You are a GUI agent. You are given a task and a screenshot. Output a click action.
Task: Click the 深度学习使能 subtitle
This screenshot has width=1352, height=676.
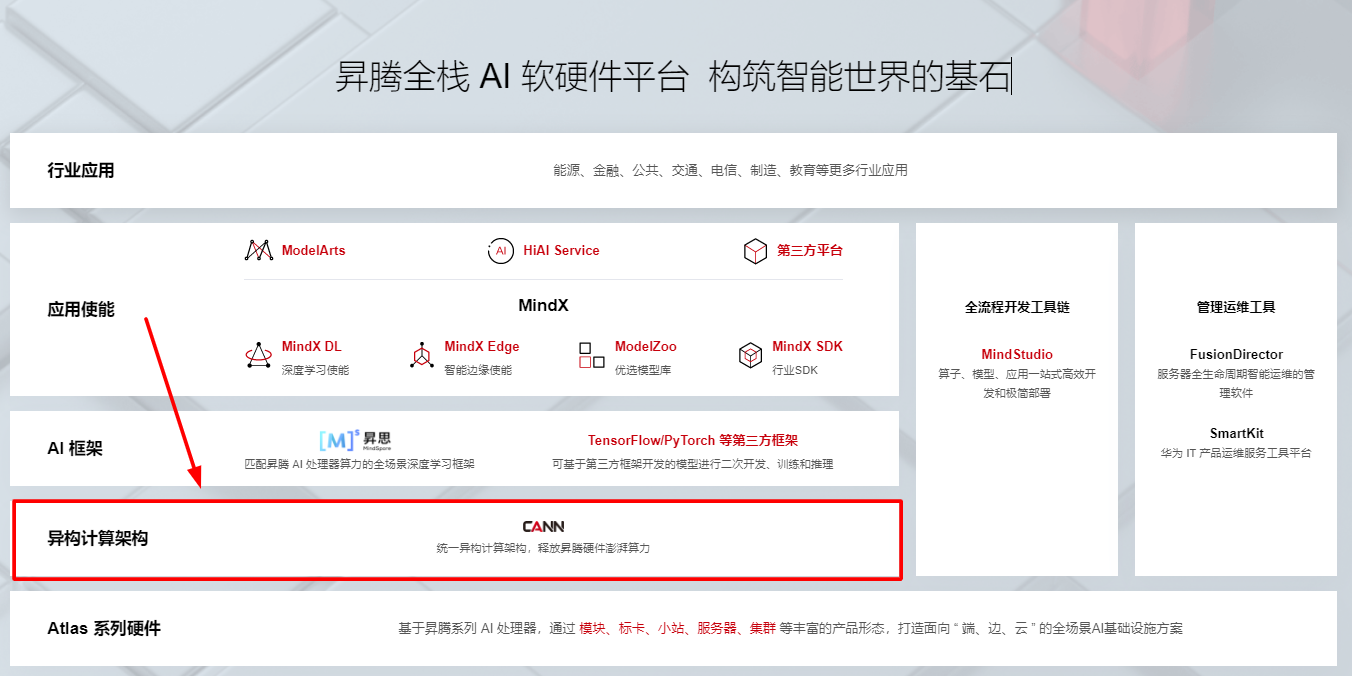(315, 370)
